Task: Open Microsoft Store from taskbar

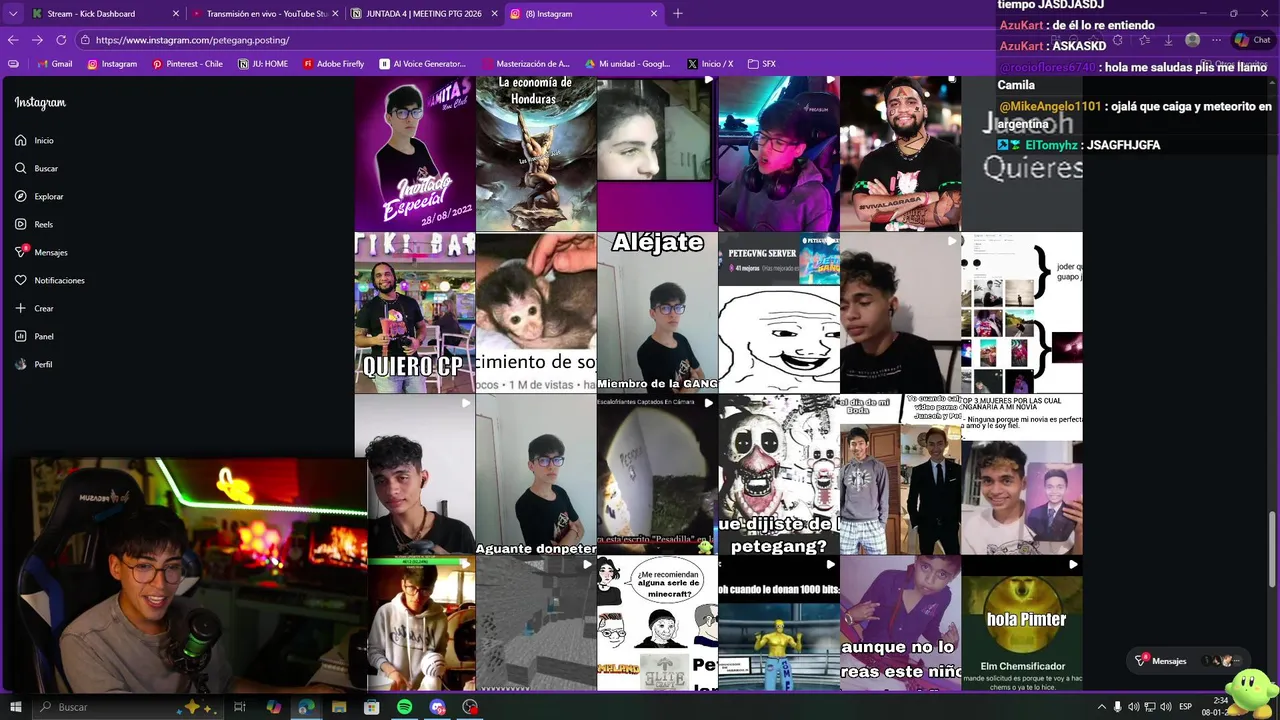Action: coord(372,707)
